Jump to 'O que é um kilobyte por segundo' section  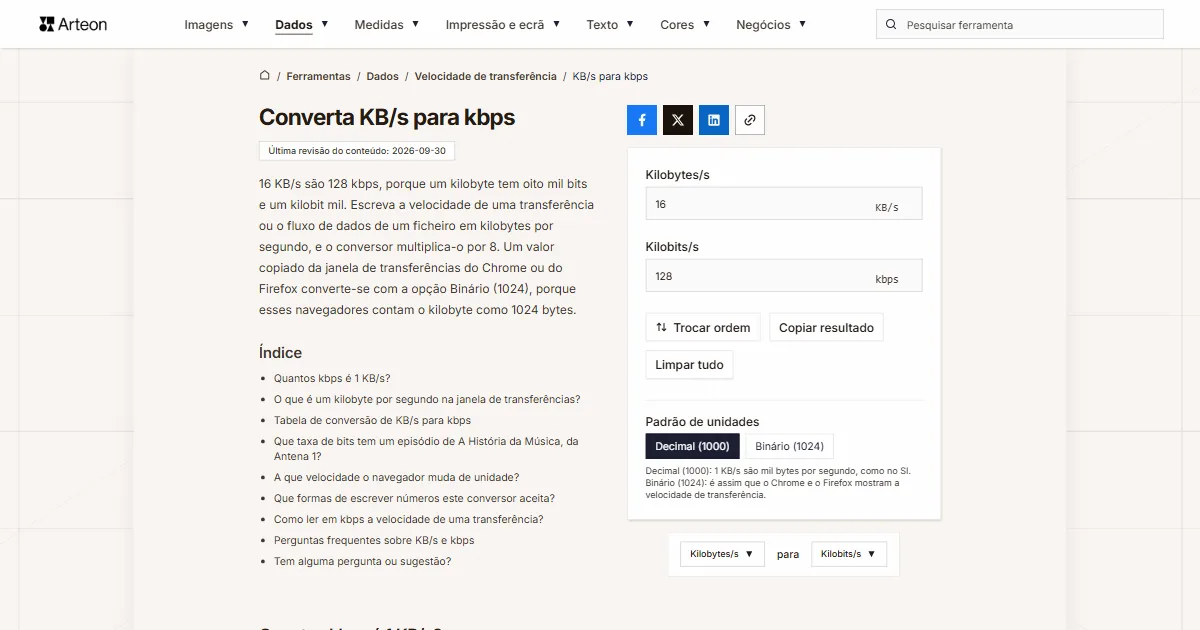pyautogui.click(x=427, y=399)
